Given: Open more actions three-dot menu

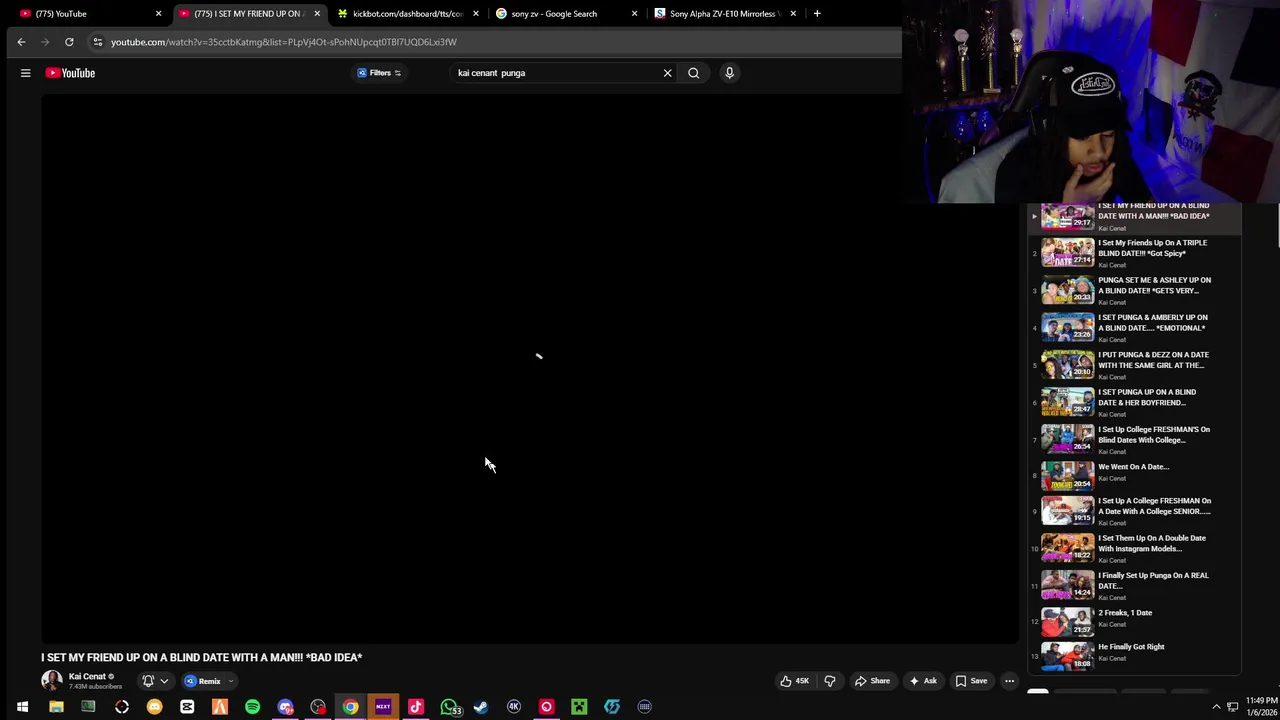Looking at the screenshot, I should pyautogui.click(x=1009, y=681).
